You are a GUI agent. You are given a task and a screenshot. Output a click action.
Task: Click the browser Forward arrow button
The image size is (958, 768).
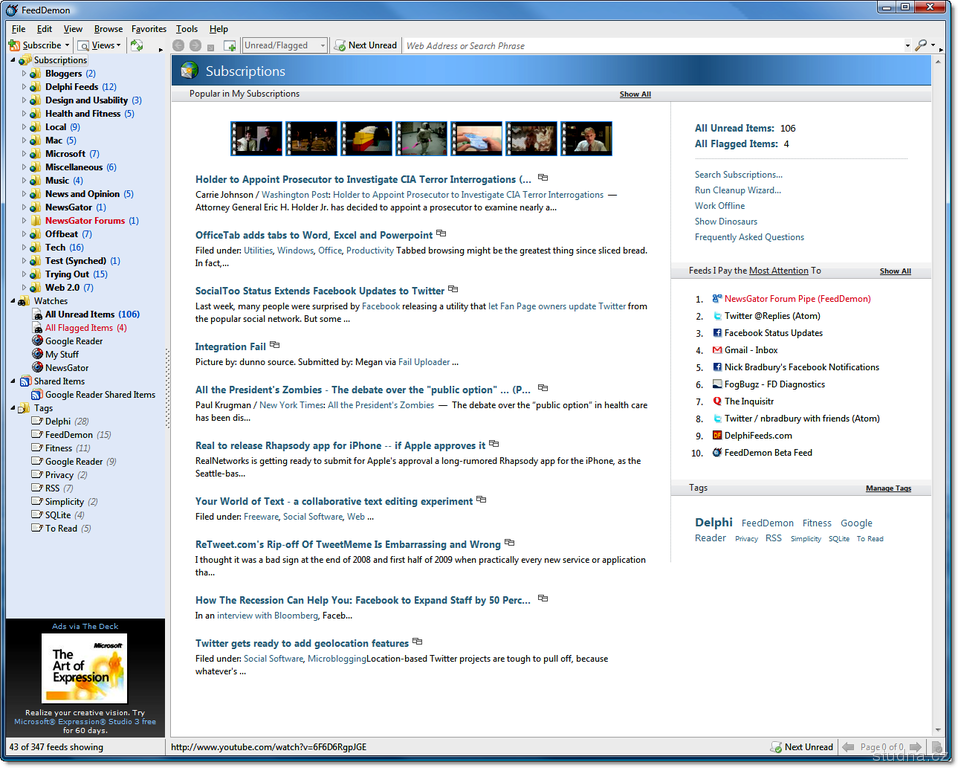pyautogui.click(x=195, y=45)
